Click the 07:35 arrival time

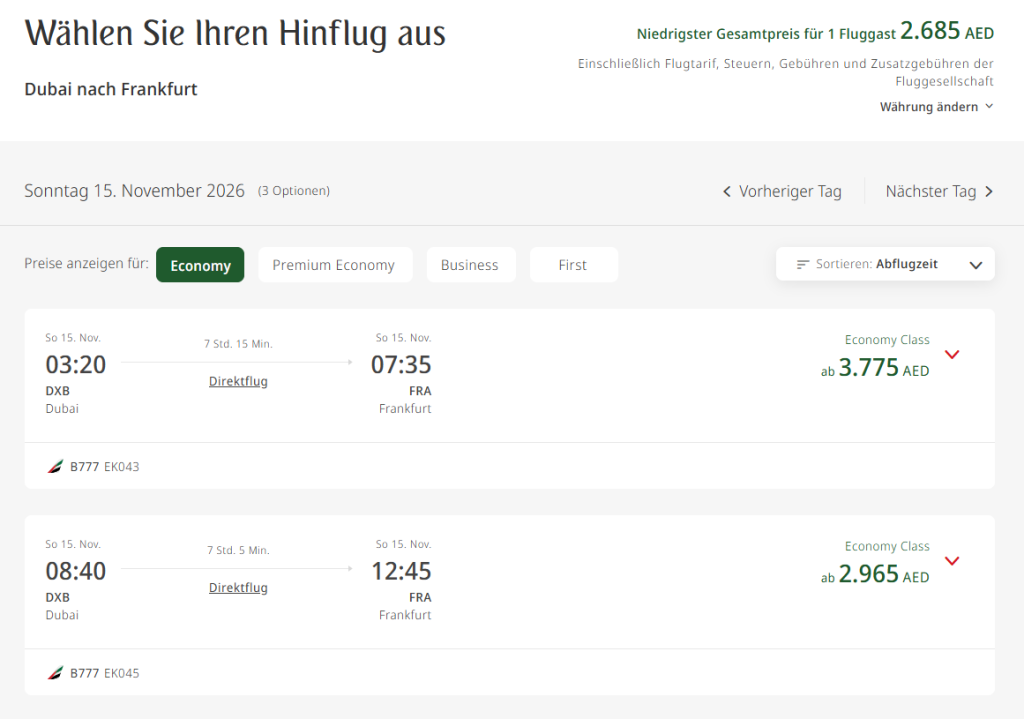click(x=401, y=364)
